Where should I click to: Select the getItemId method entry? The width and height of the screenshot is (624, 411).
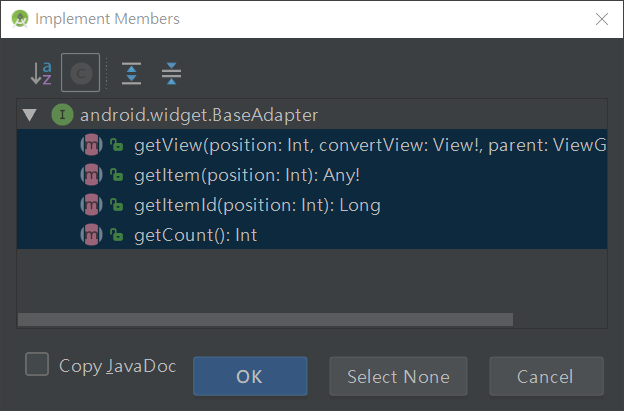tap(257, 205)
